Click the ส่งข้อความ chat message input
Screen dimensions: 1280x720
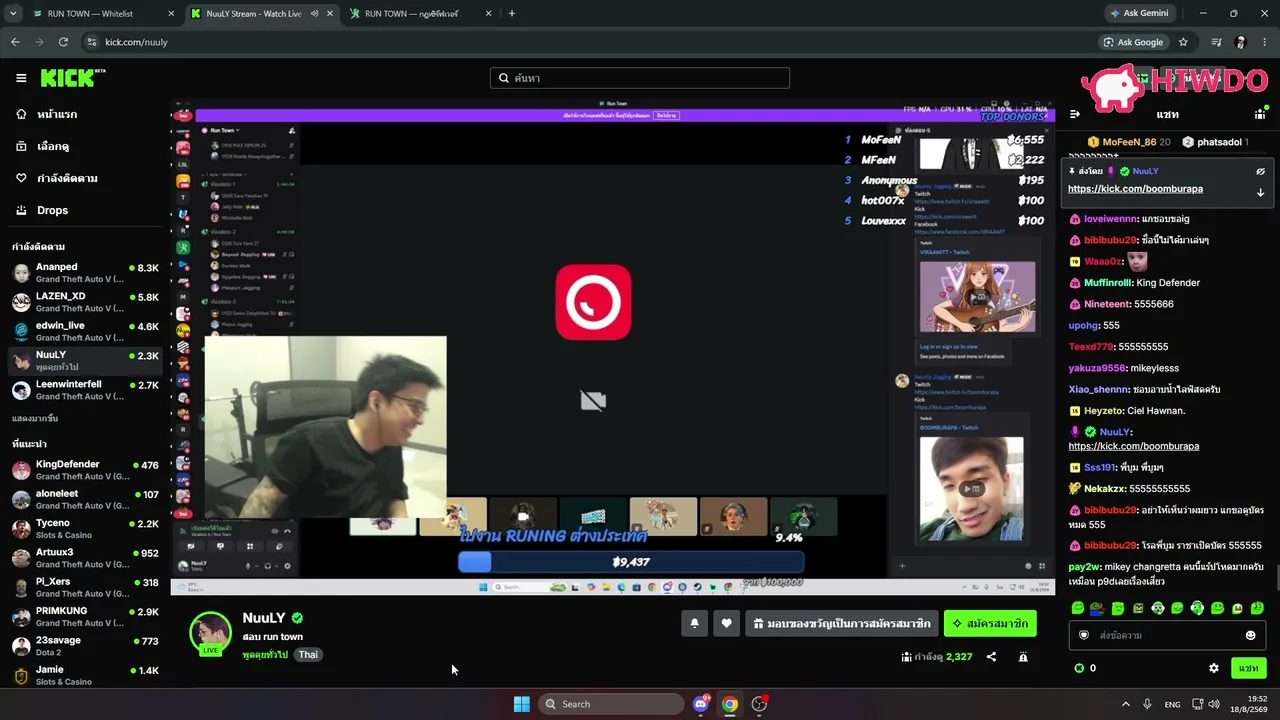(1165, 635)
